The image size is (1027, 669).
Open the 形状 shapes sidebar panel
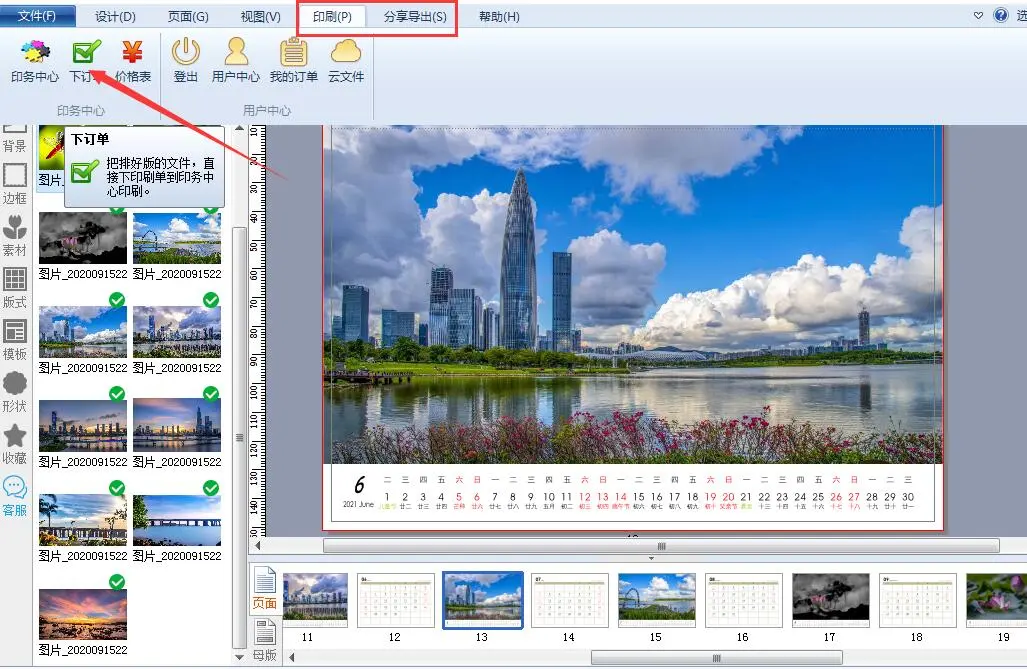click(x=15, y=391)
